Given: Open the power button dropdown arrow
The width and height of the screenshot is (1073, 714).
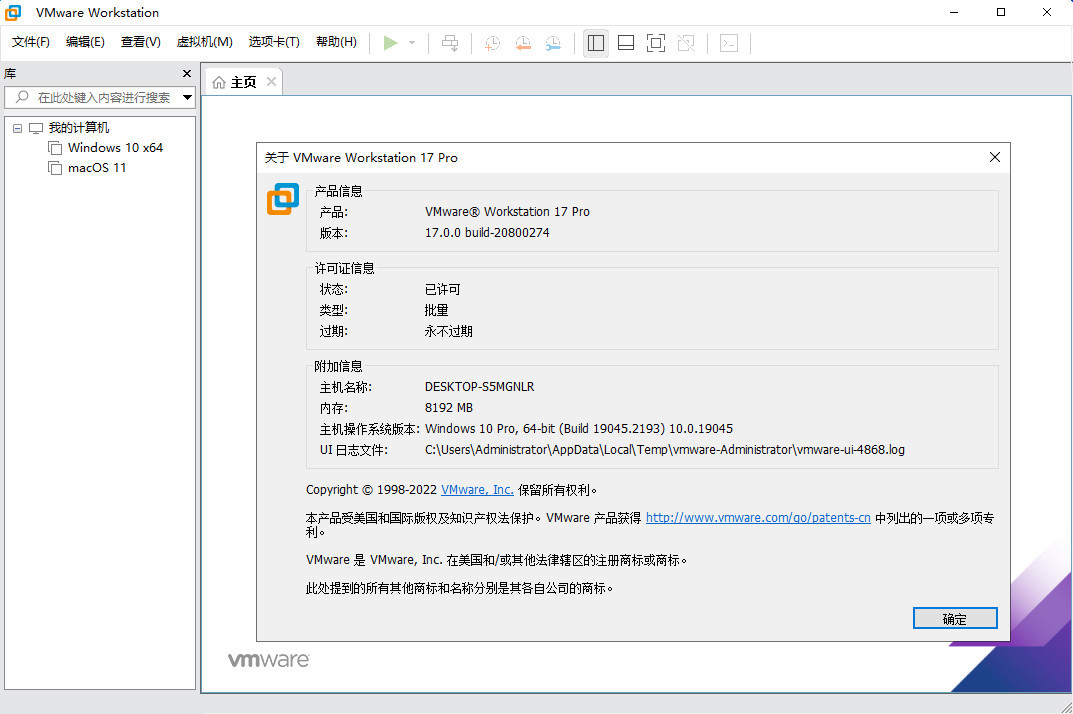Looking at the screenshot, I should (x=410, y=43).
